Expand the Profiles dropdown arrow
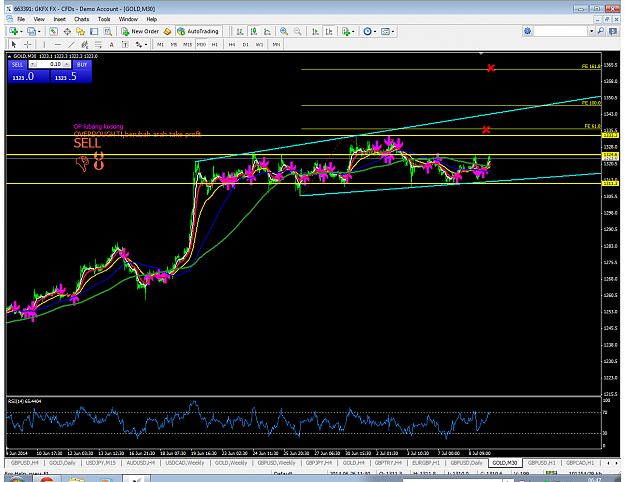Image resolution: width=625 pixels, height=482 pixels. point(39,31)
